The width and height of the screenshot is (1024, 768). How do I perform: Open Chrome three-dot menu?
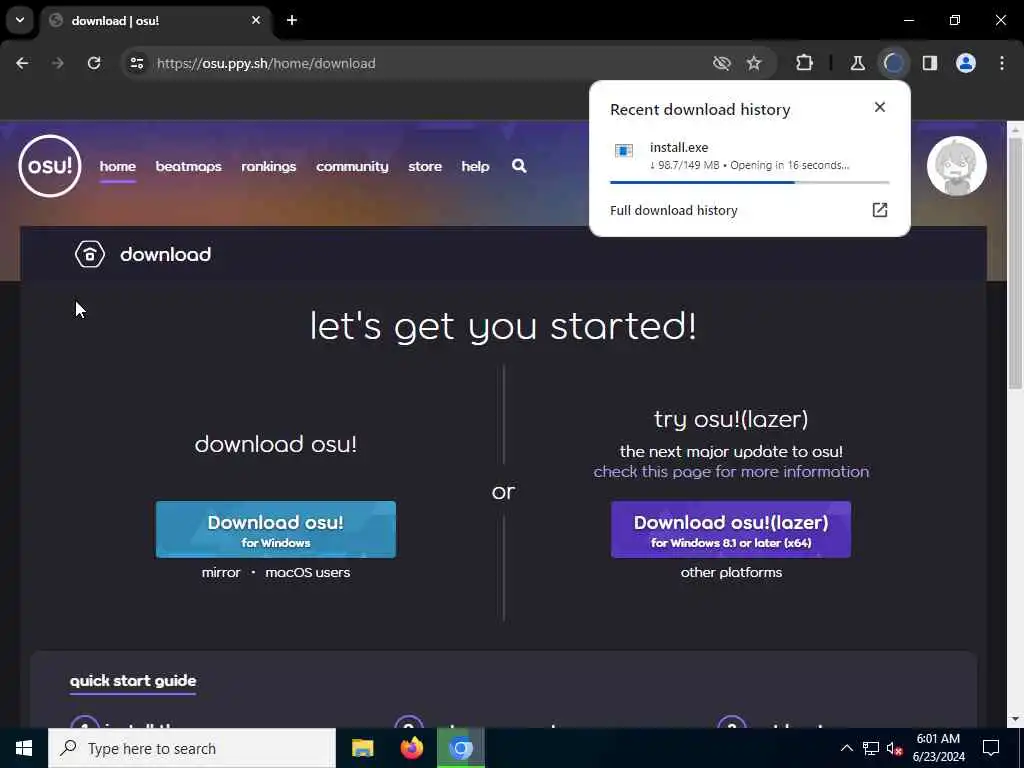pos(1002,63)
